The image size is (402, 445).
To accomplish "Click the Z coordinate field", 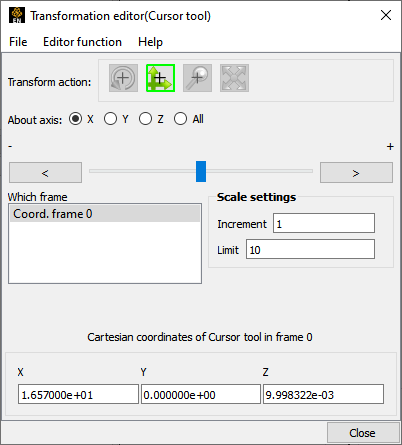I will [323, 394].
